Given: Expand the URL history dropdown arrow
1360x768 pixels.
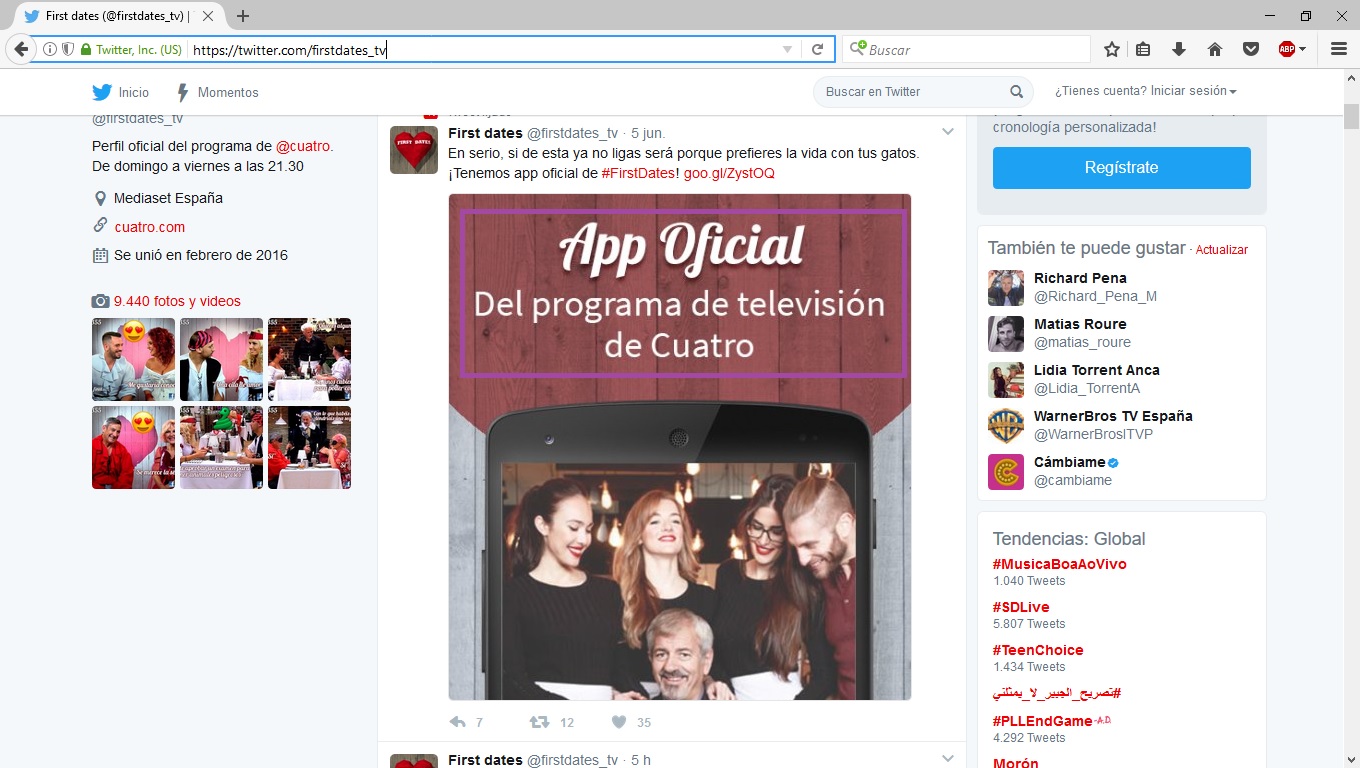Looking at the screenshot, I should [x=787, y=50].
